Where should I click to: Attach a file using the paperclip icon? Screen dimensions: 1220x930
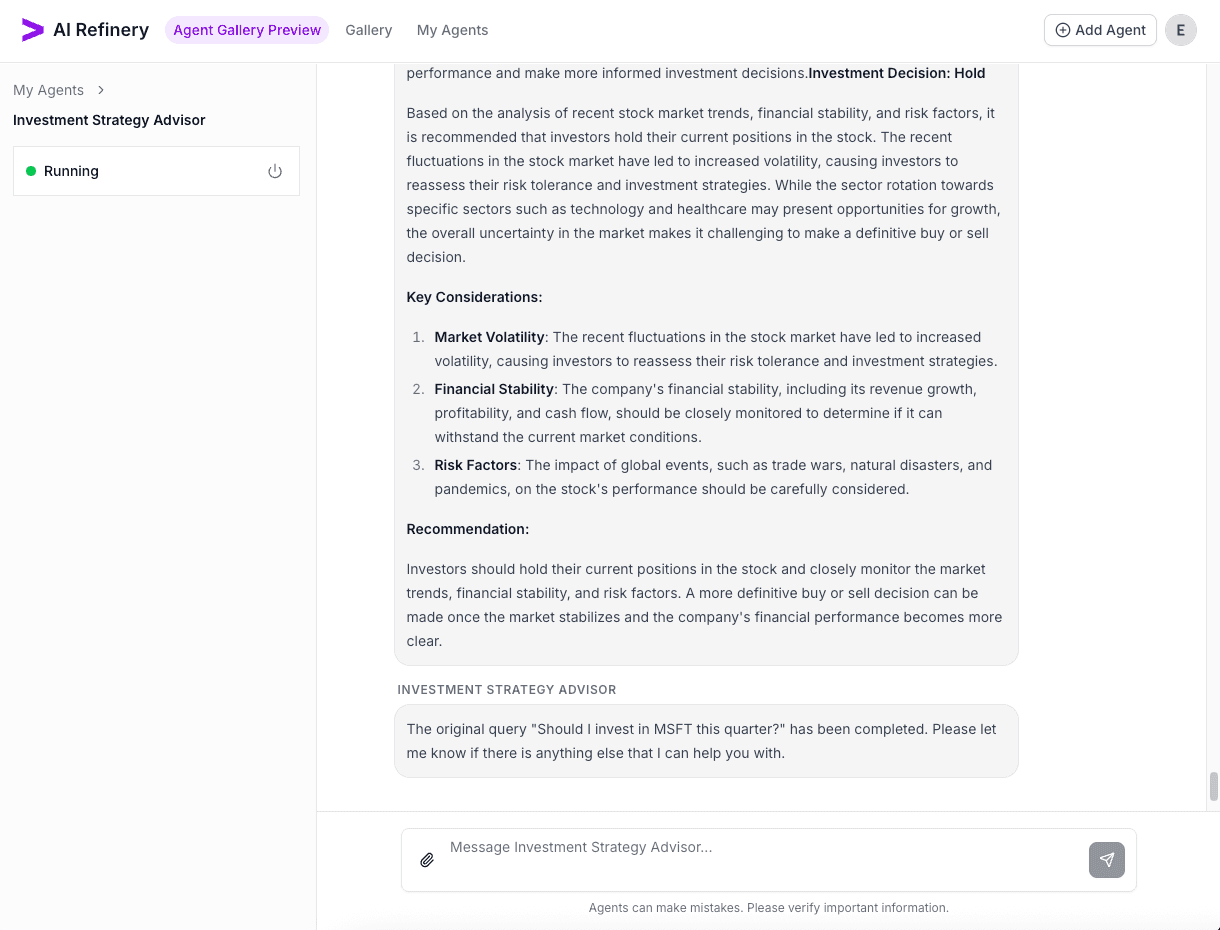tap(427, 859)
